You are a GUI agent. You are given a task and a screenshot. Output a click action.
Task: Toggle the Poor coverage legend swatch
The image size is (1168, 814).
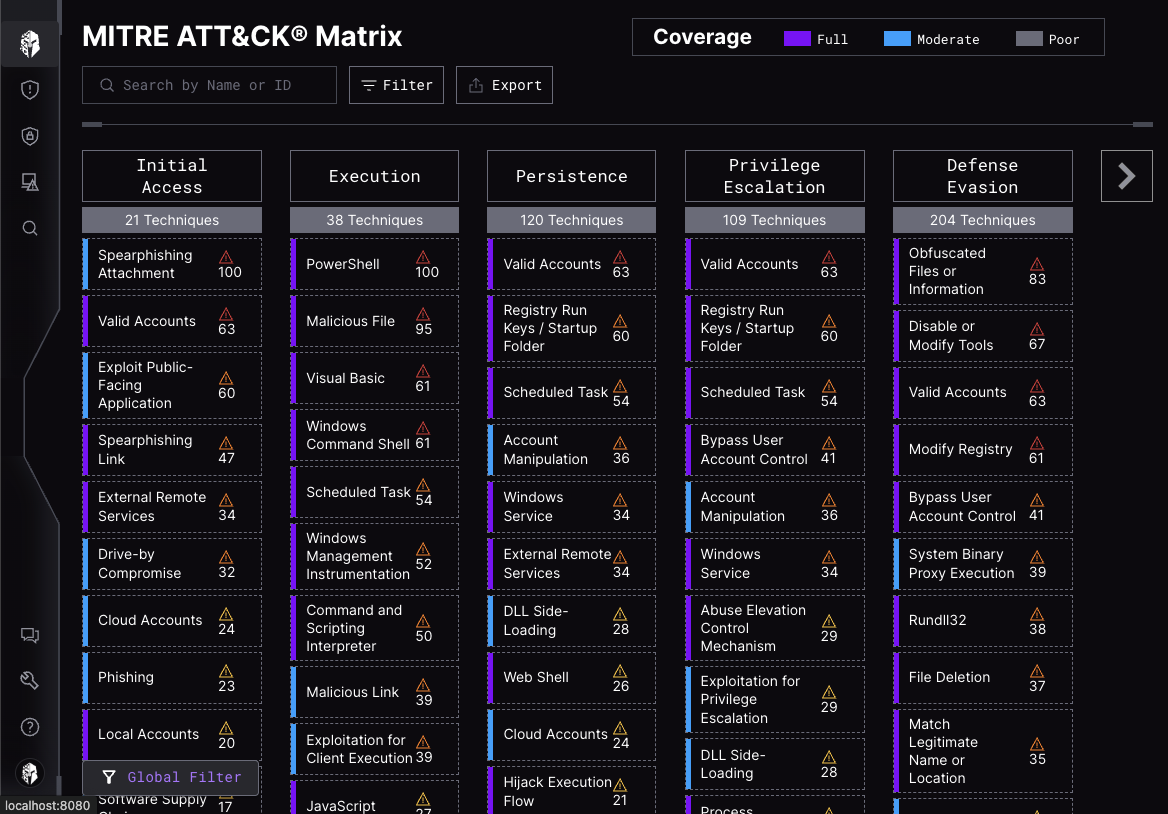(1029, 39)
